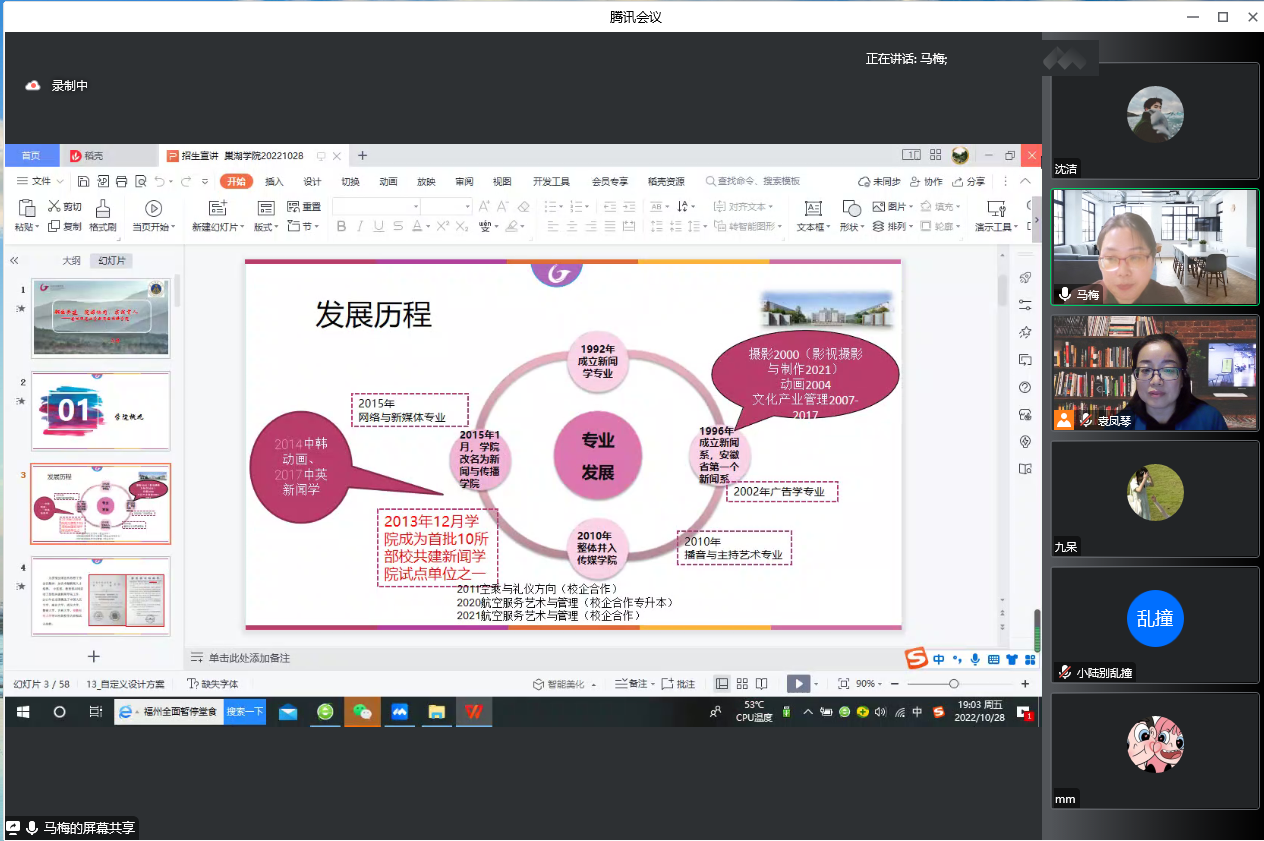Click the Cut (剪切) scissors icon
This screenshot has width=1264, height=841.
coord(55,207)
